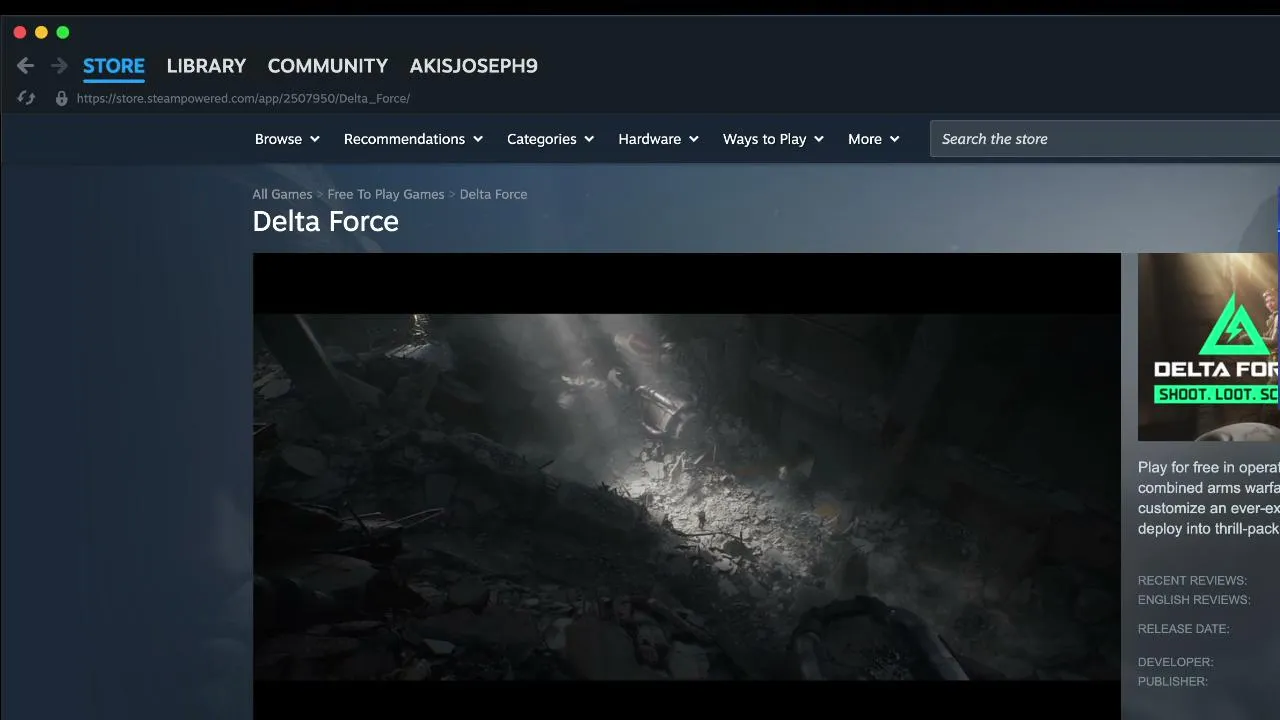Click the Delta Force capsule image
Screen dimensions: 1280x720
coord(1209,347)
